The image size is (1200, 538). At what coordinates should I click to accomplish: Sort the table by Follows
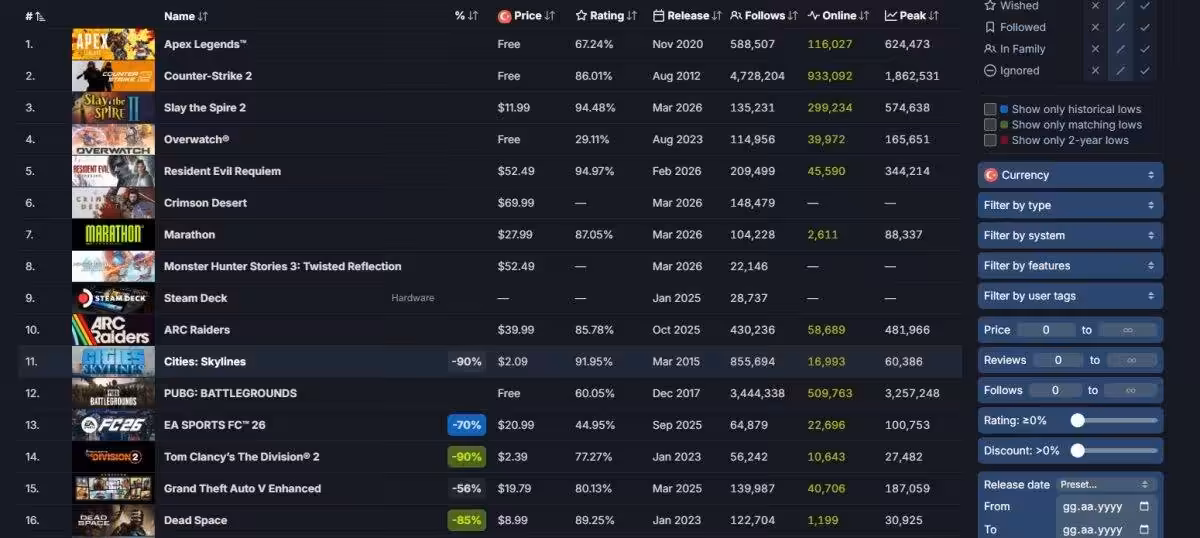765,16
